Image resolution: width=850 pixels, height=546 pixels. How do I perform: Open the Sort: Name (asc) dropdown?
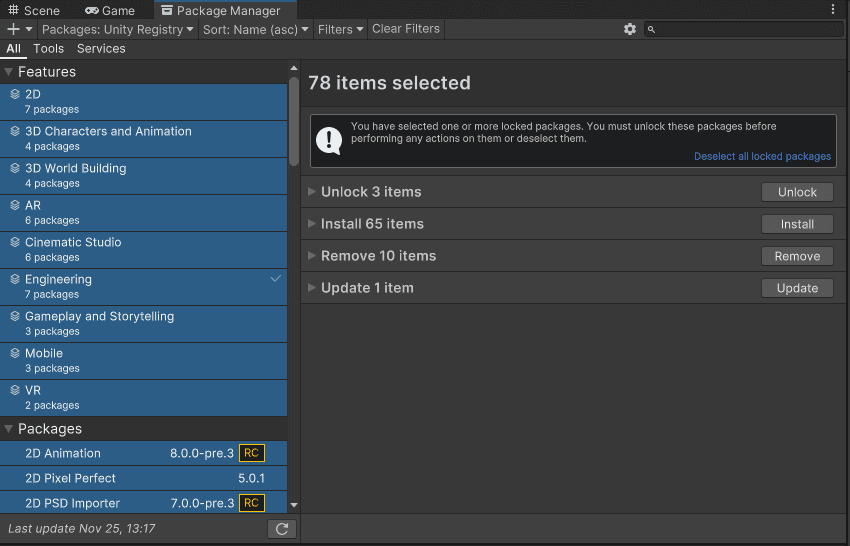click(255, 29)
